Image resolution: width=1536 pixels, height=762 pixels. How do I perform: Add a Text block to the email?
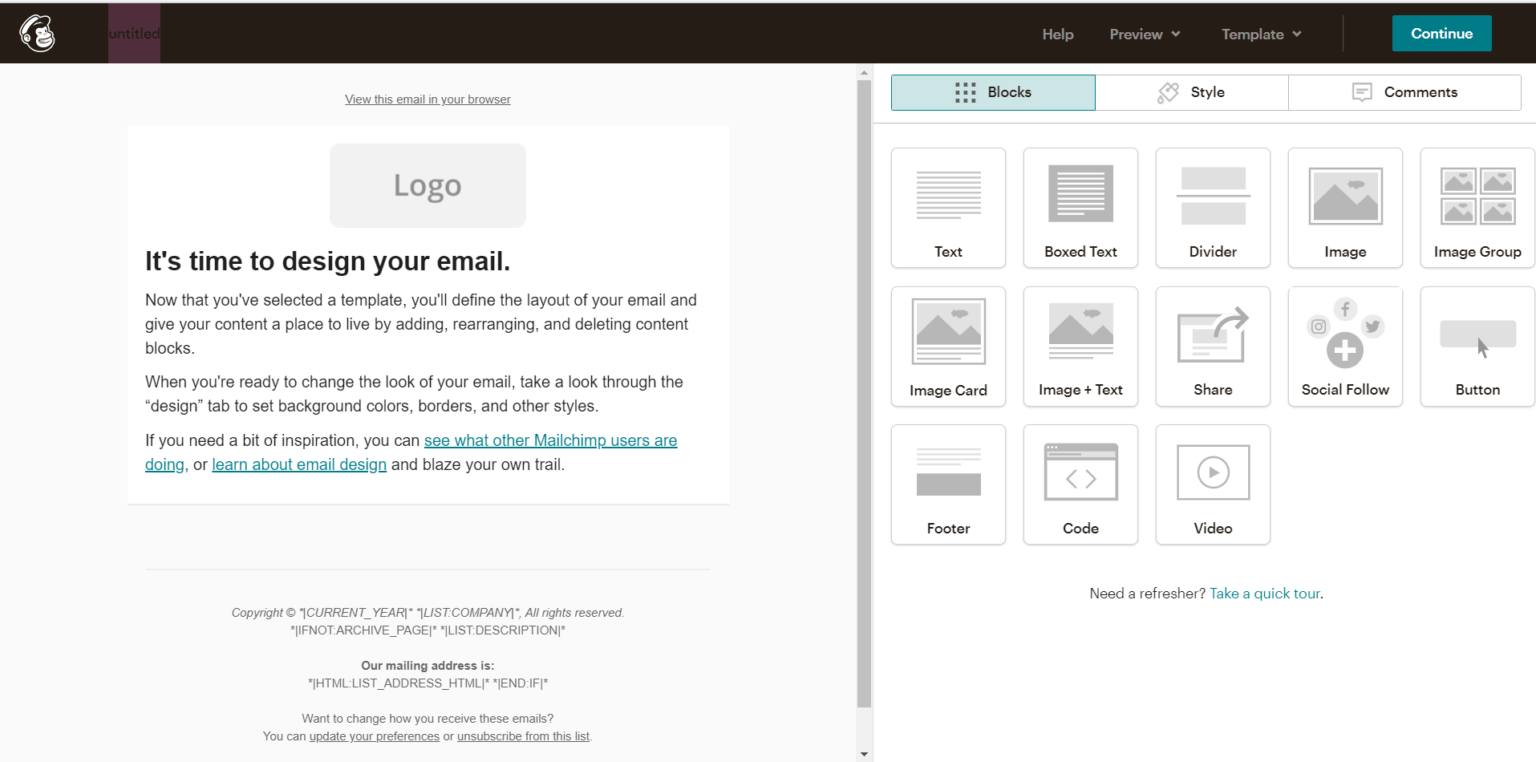948,207
